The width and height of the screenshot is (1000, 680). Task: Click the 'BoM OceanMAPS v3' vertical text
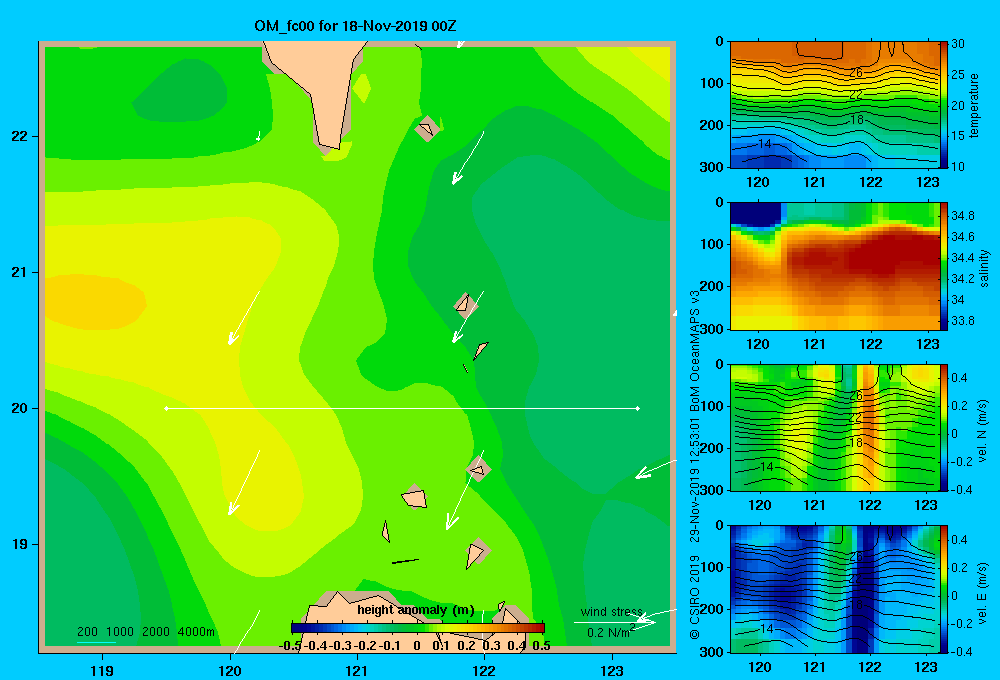point(695,351)
